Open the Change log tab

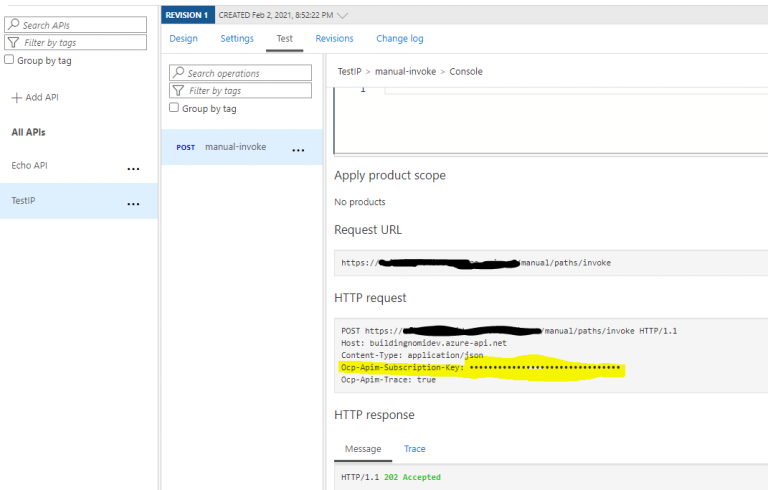click(399, 39)
